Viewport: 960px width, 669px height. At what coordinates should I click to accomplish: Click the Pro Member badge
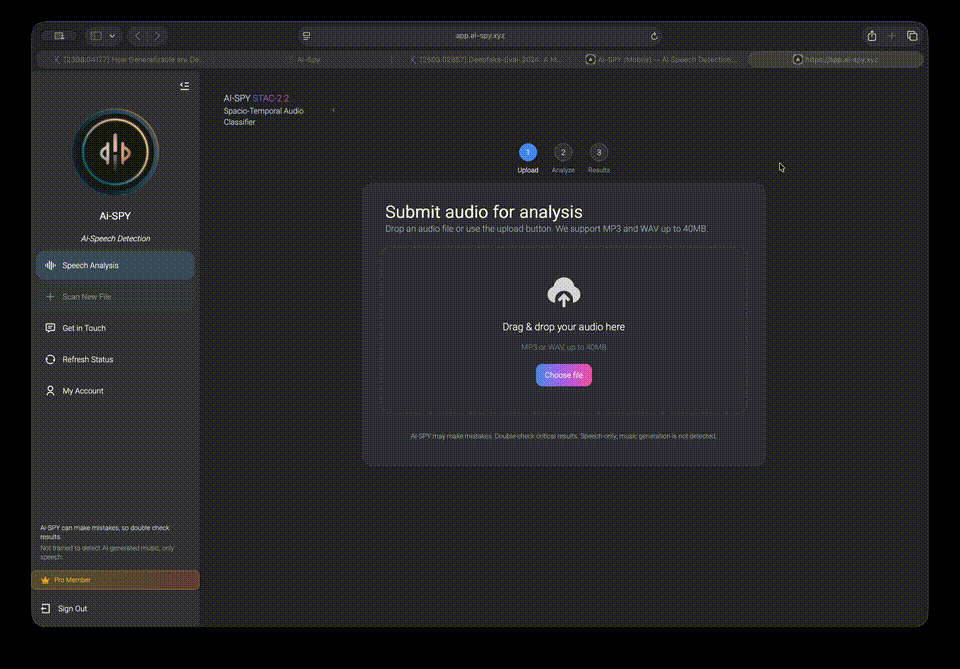[x=115, y=580]
